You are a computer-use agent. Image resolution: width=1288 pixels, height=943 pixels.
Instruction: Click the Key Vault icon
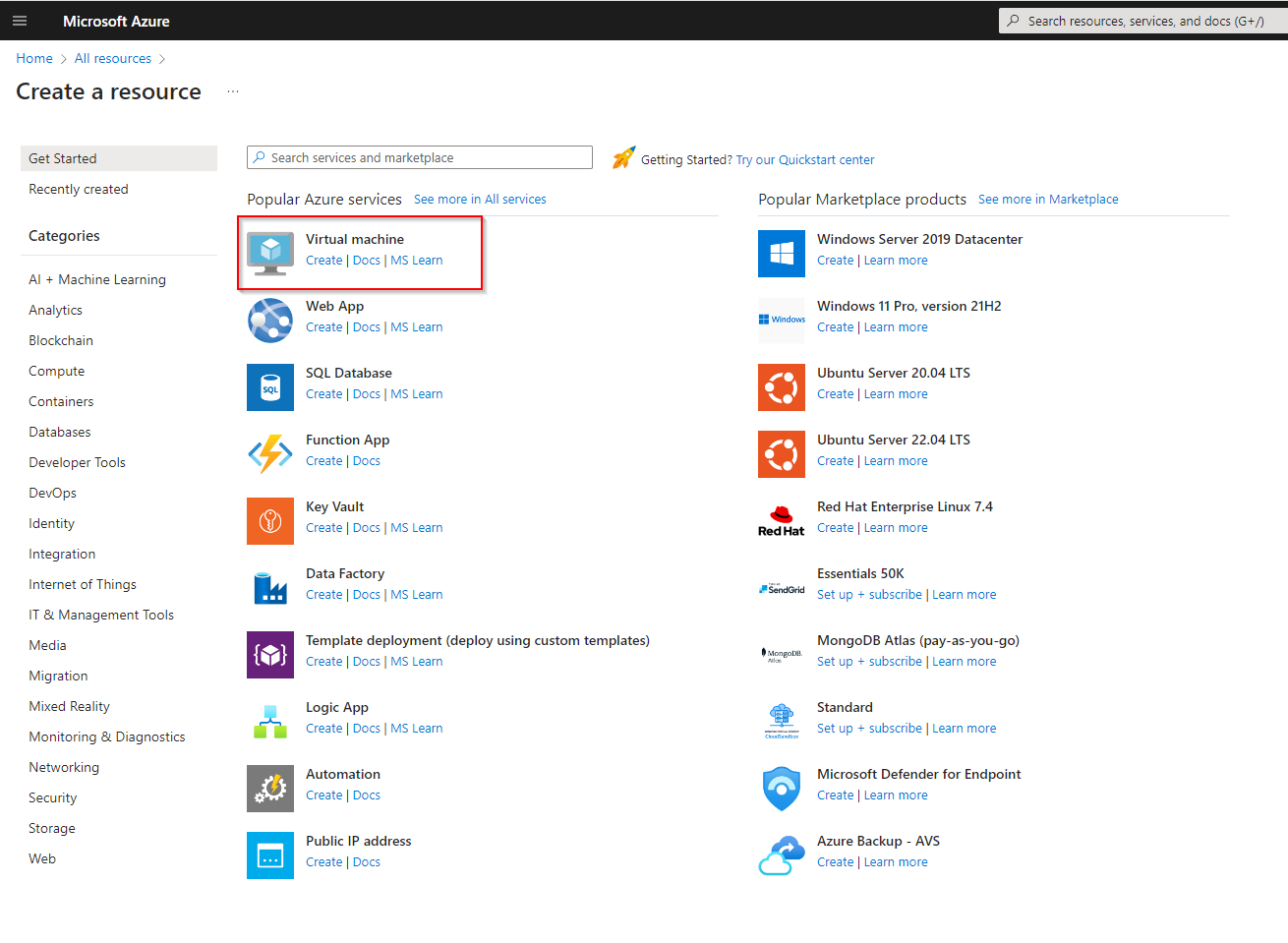coord(270,520)
